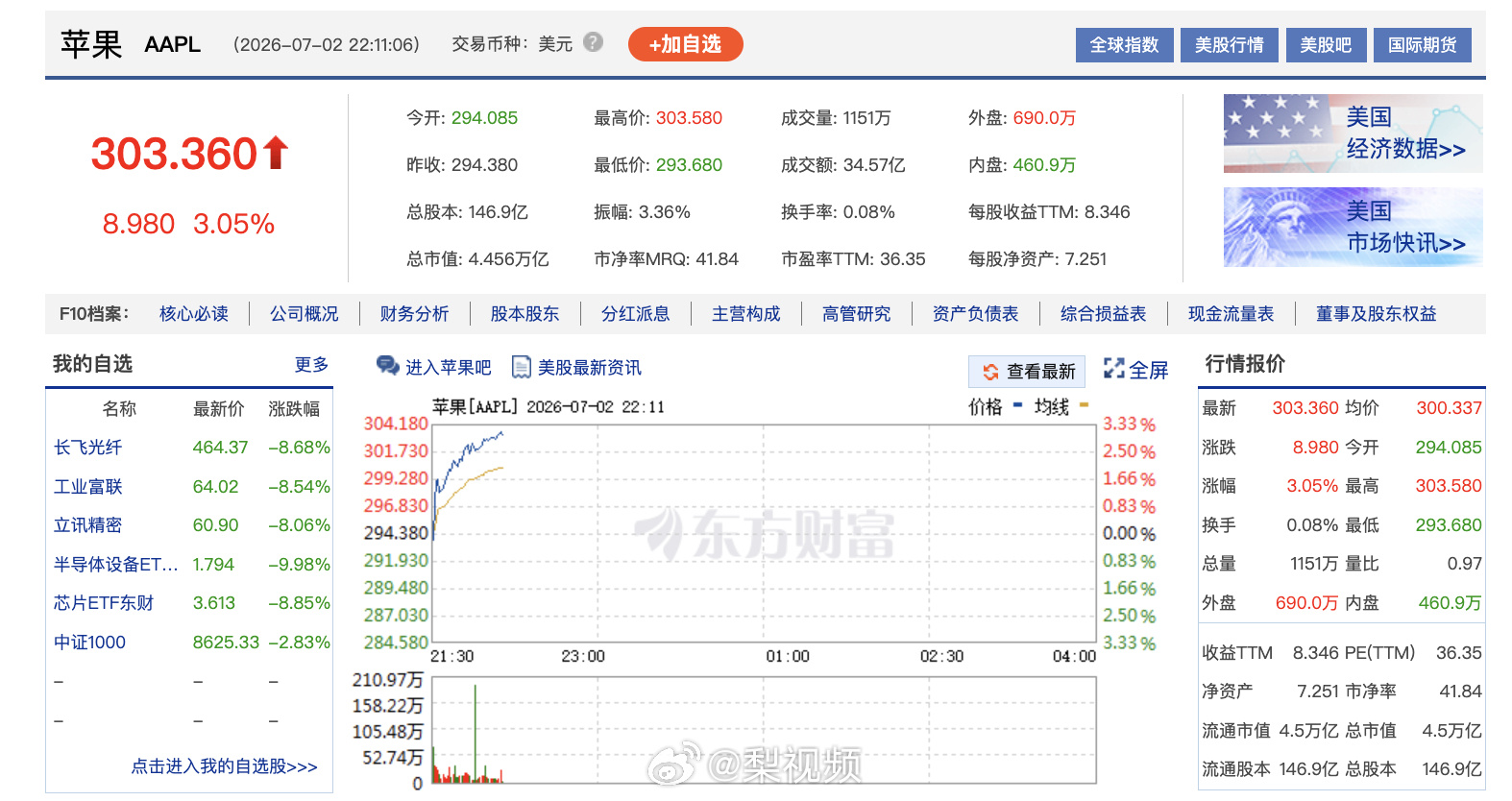Click the 最新价 column header
Viewport: 1512px width, 801px height.
pos(219,409)
